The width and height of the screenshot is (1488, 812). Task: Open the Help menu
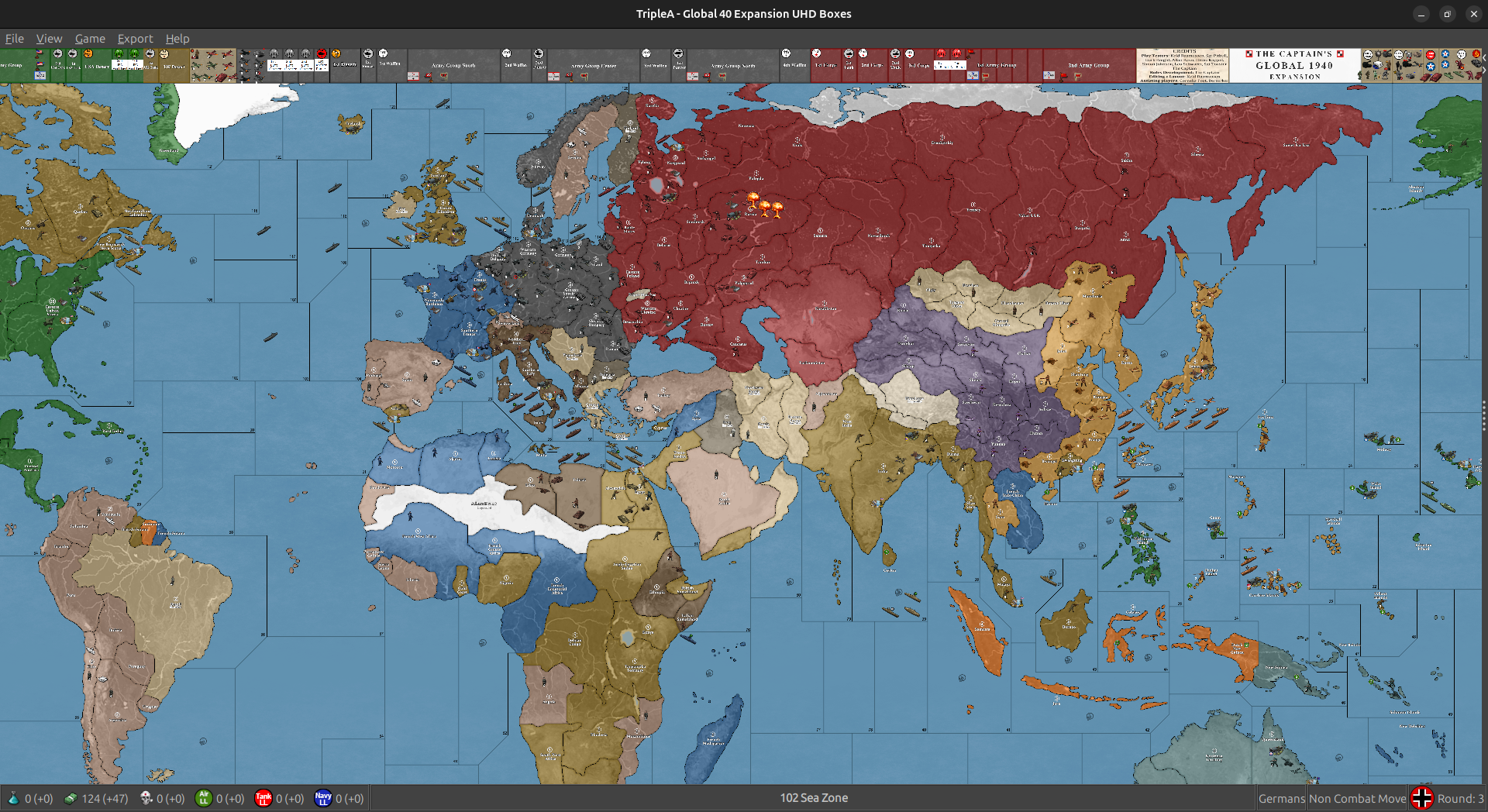pyautogui.click(x=177, y=39)
